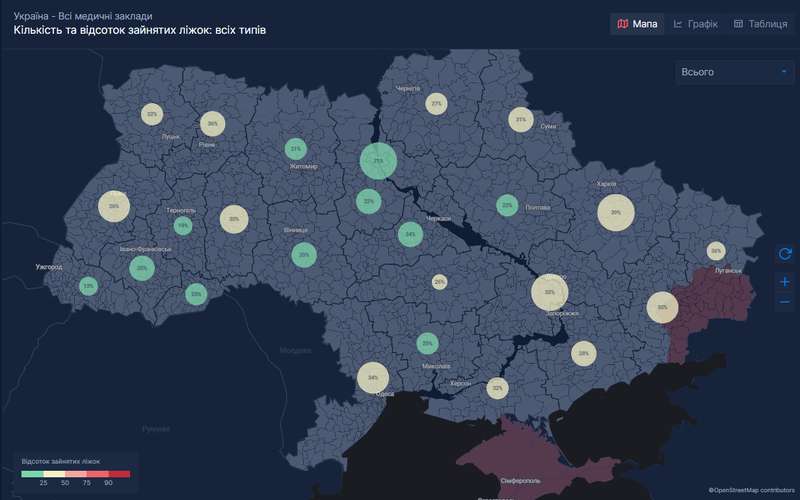
Task: Switch to the Графік tab
Action: click(696, 24)
